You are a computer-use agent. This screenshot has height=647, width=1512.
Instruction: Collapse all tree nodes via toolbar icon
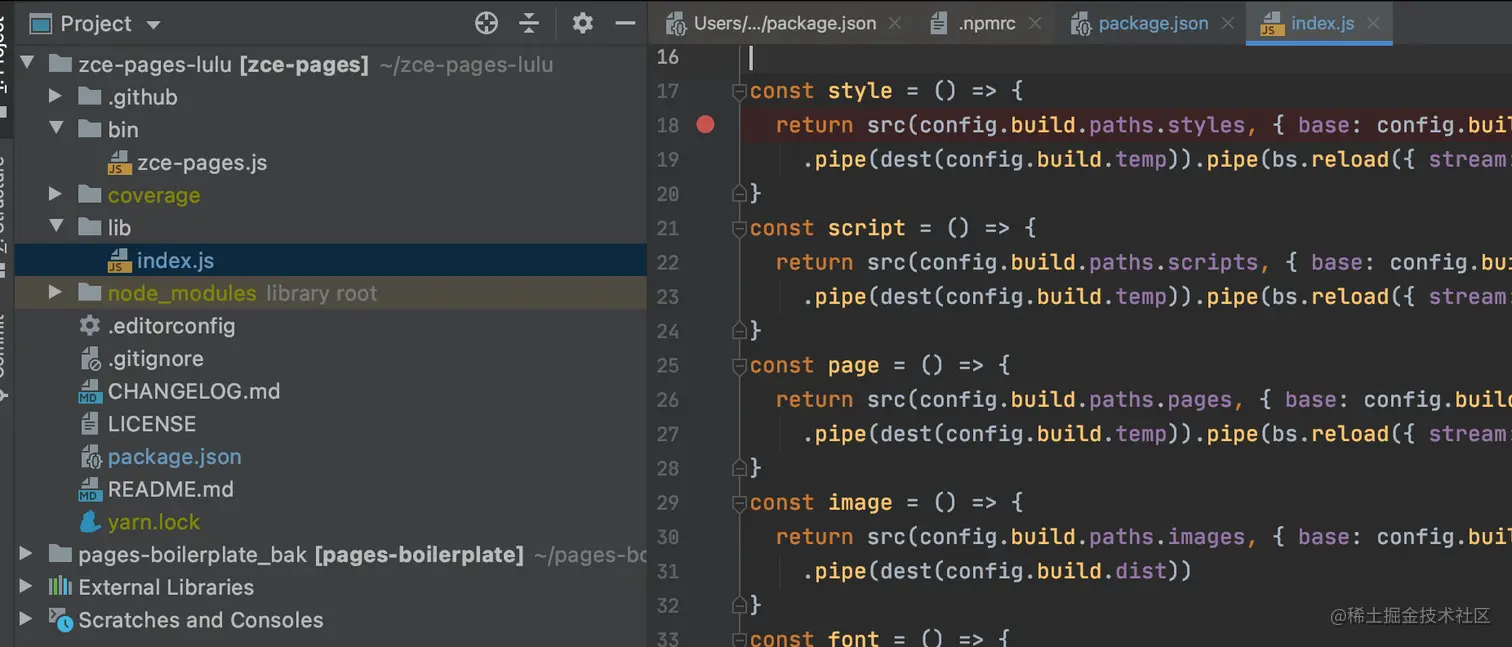[529, 23]
